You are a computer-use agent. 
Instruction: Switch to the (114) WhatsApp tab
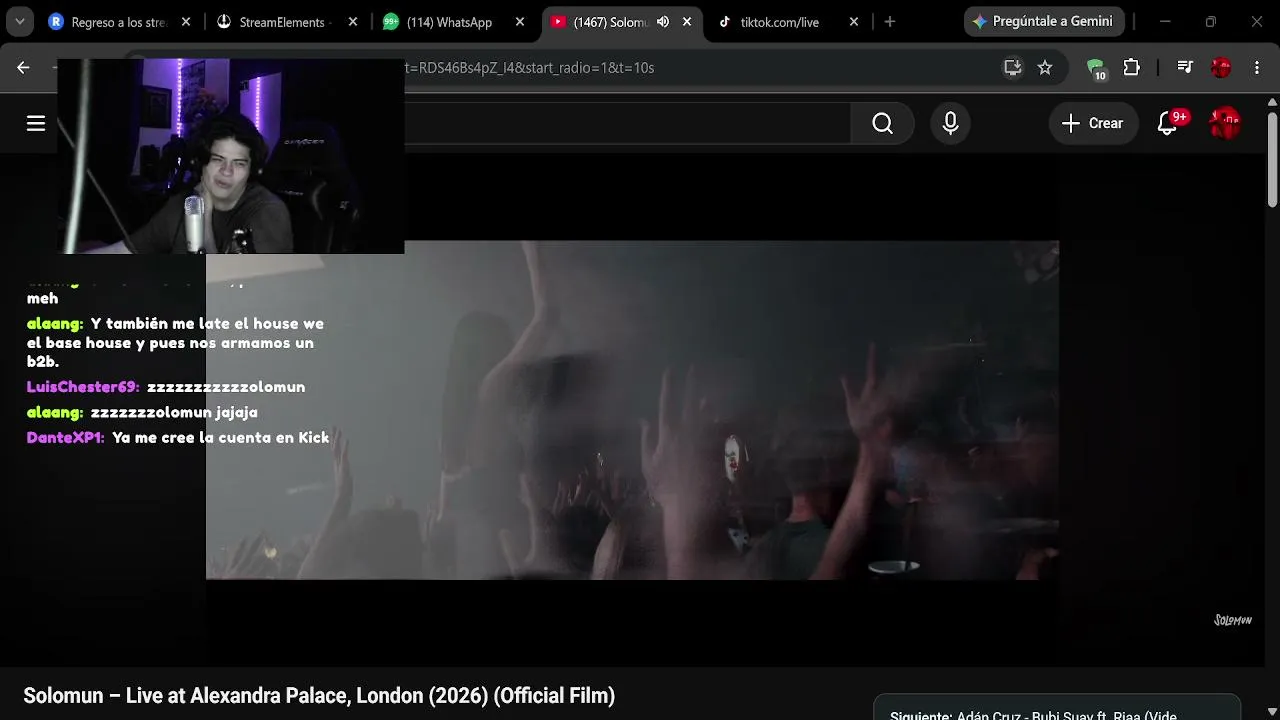(x=450, y=22)
